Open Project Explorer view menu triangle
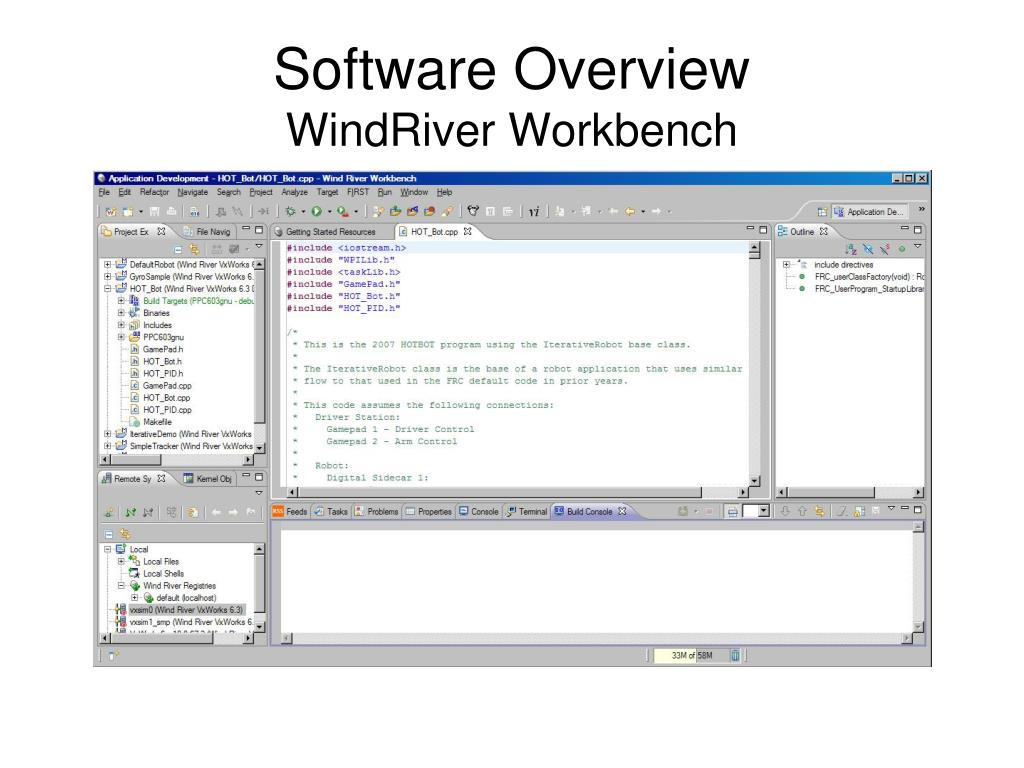1024x768 pixels. 259,247
